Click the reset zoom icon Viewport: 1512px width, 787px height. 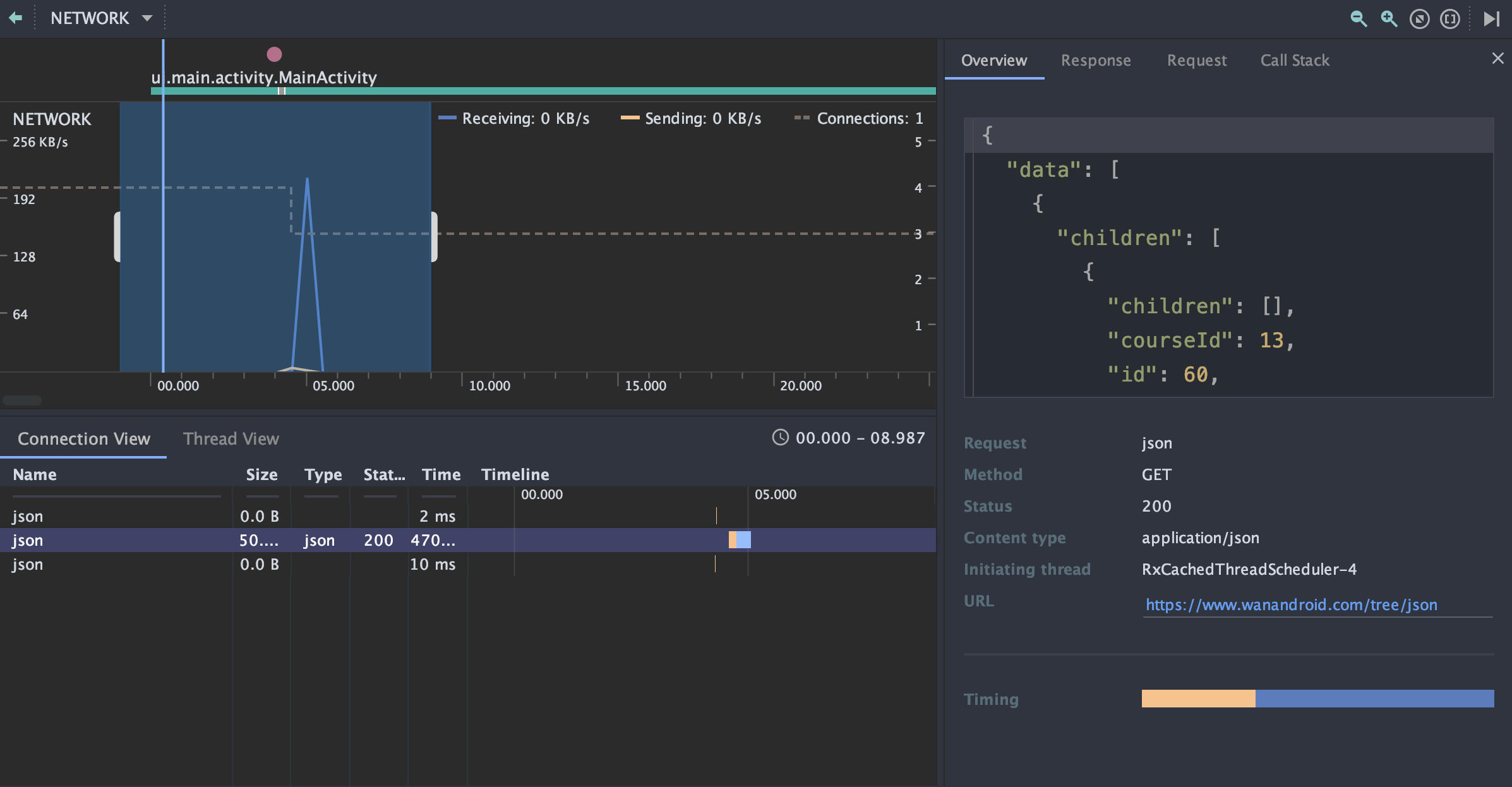(x=1419, y=18)
